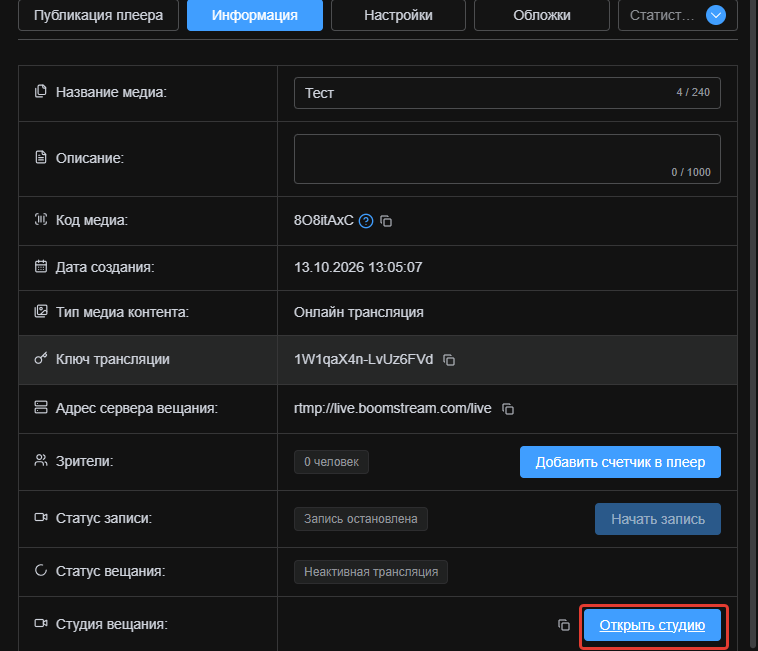Click the 0 человек viewers badge
The image size is (758, 651).
coord(331,462)
